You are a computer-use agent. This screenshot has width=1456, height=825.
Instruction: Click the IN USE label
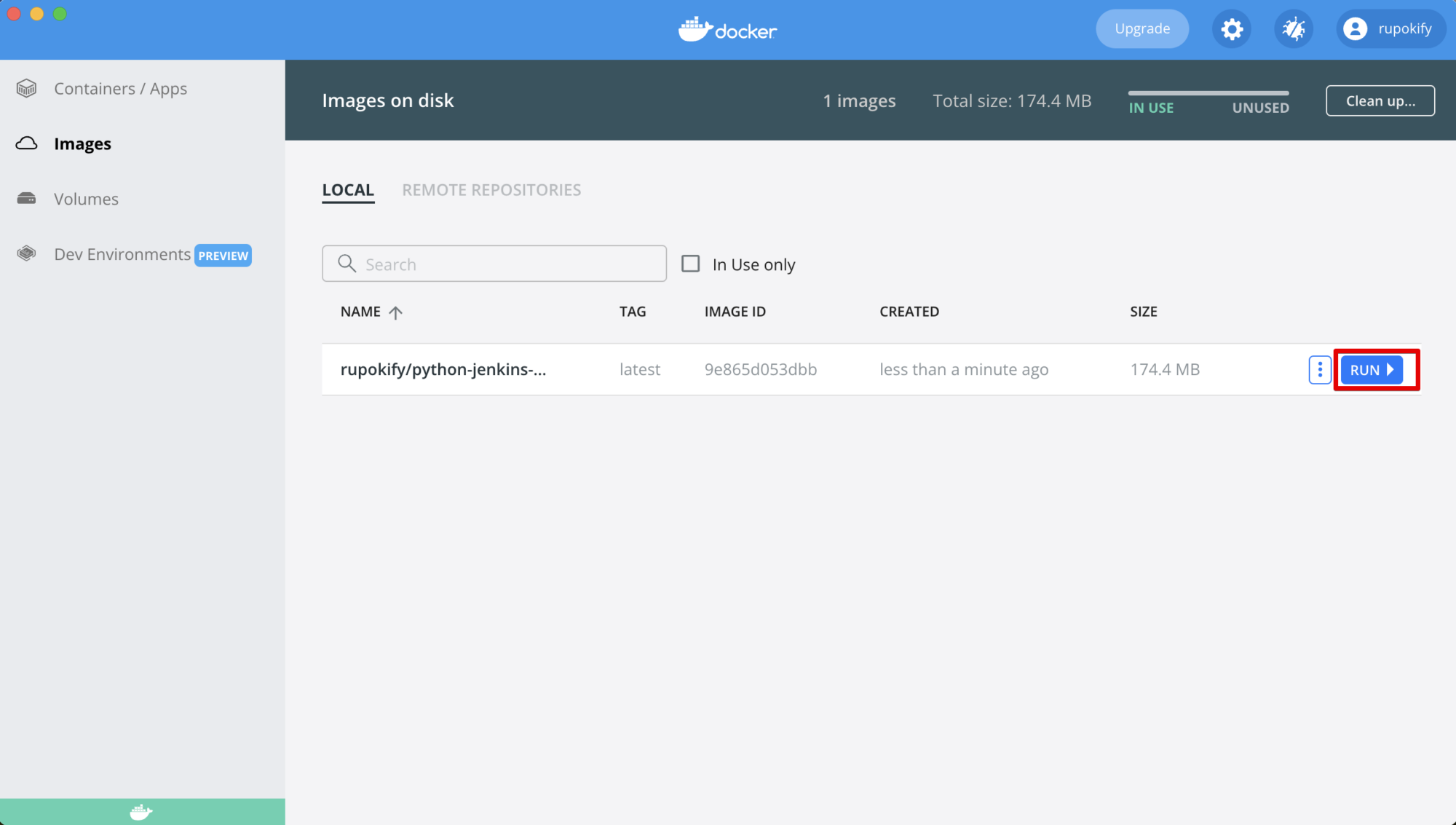(1151, 108)
